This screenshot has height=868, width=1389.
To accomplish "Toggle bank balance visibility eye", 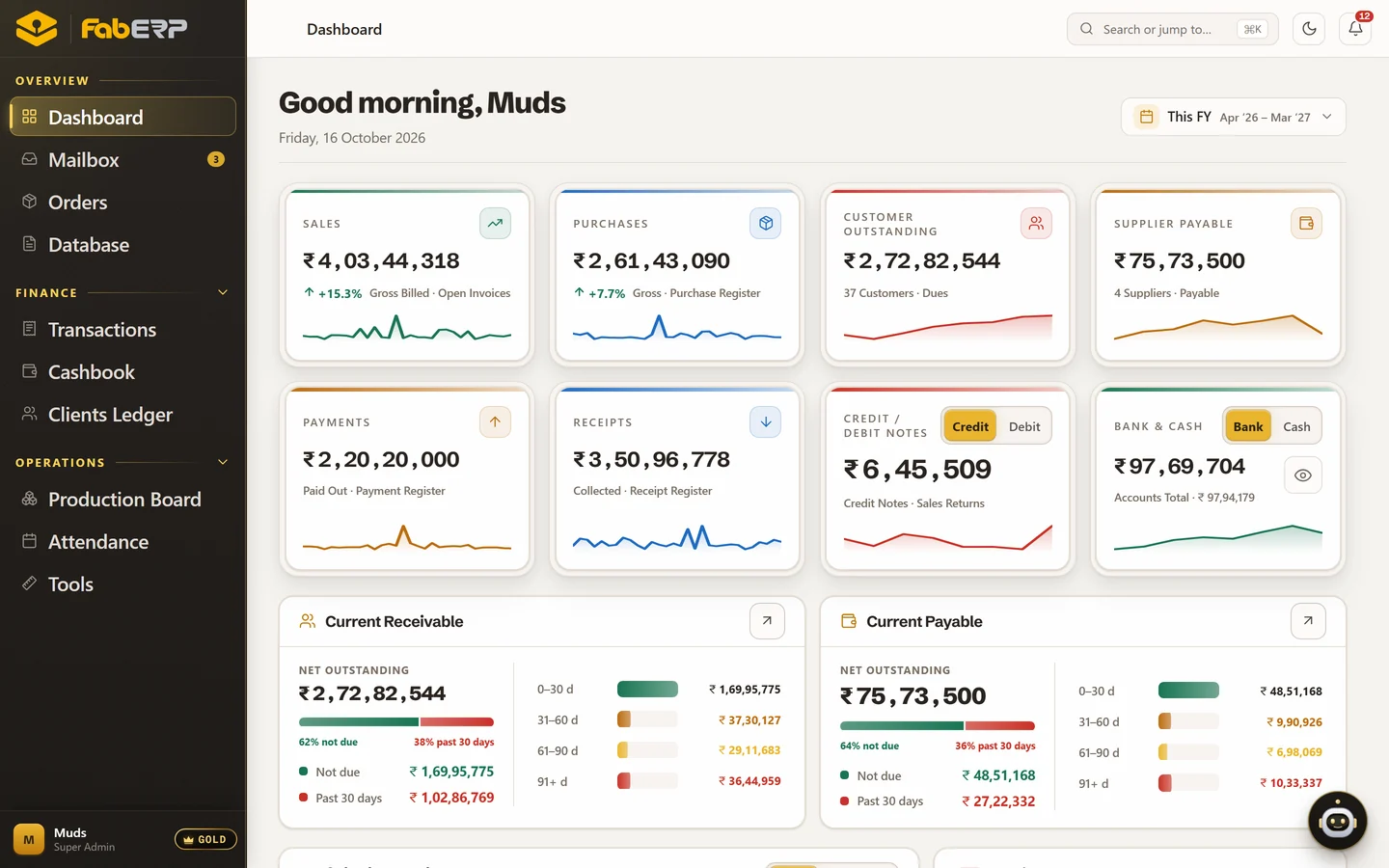I will 1303,475.
